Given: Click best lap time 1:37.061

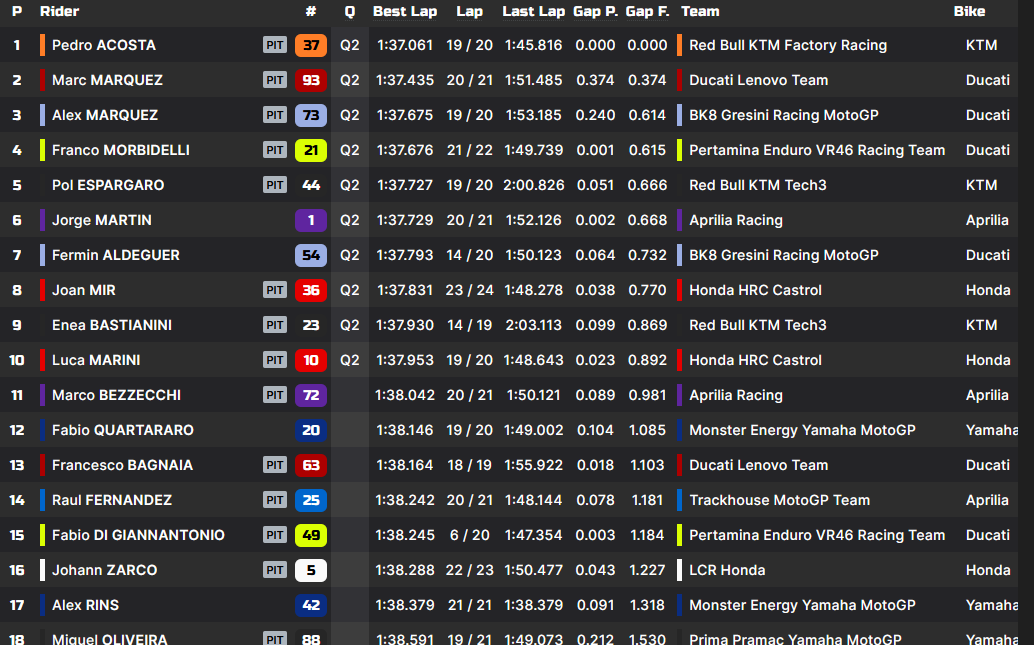Looking at the screenshot, I should tap(405, 45).
